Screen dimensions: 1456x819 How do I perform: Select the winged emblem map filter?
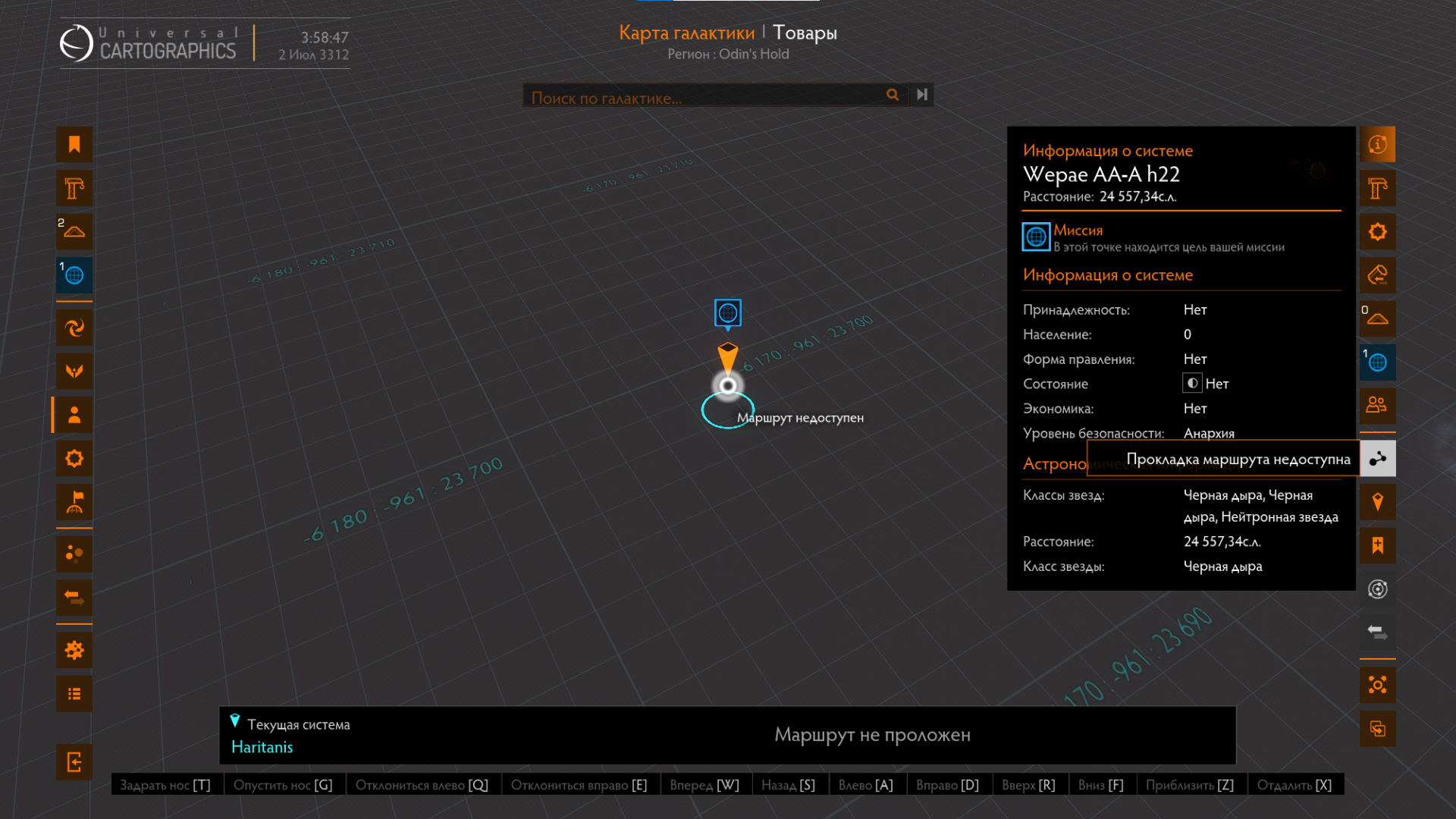coord(74,372)
